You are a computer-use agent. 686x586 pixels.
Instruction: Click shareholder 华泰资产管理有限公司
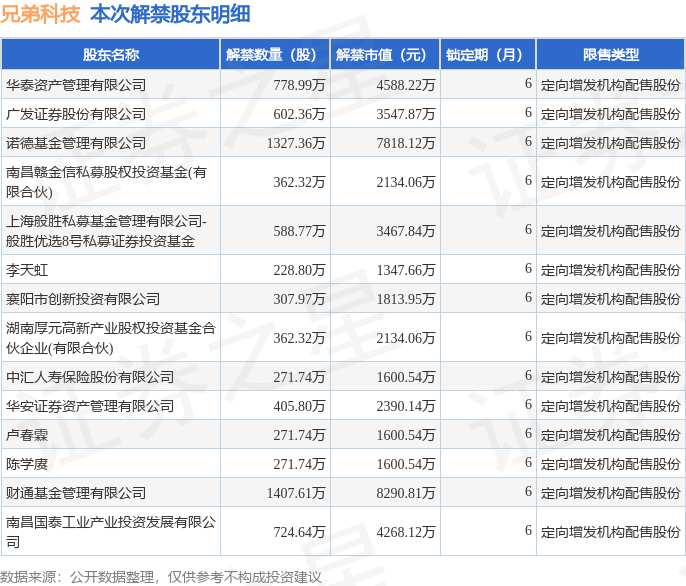[x=75, y=85]
